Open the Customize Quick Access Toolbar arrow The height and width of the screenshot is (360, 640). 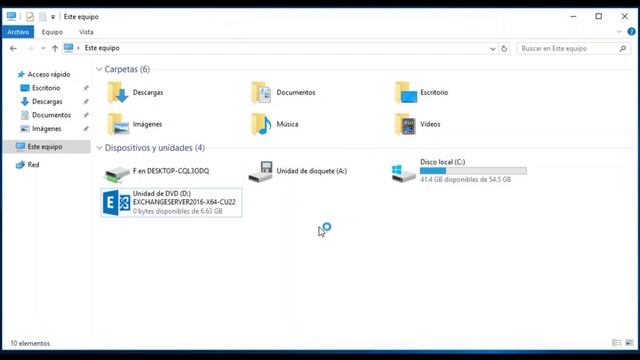[53, 17]
